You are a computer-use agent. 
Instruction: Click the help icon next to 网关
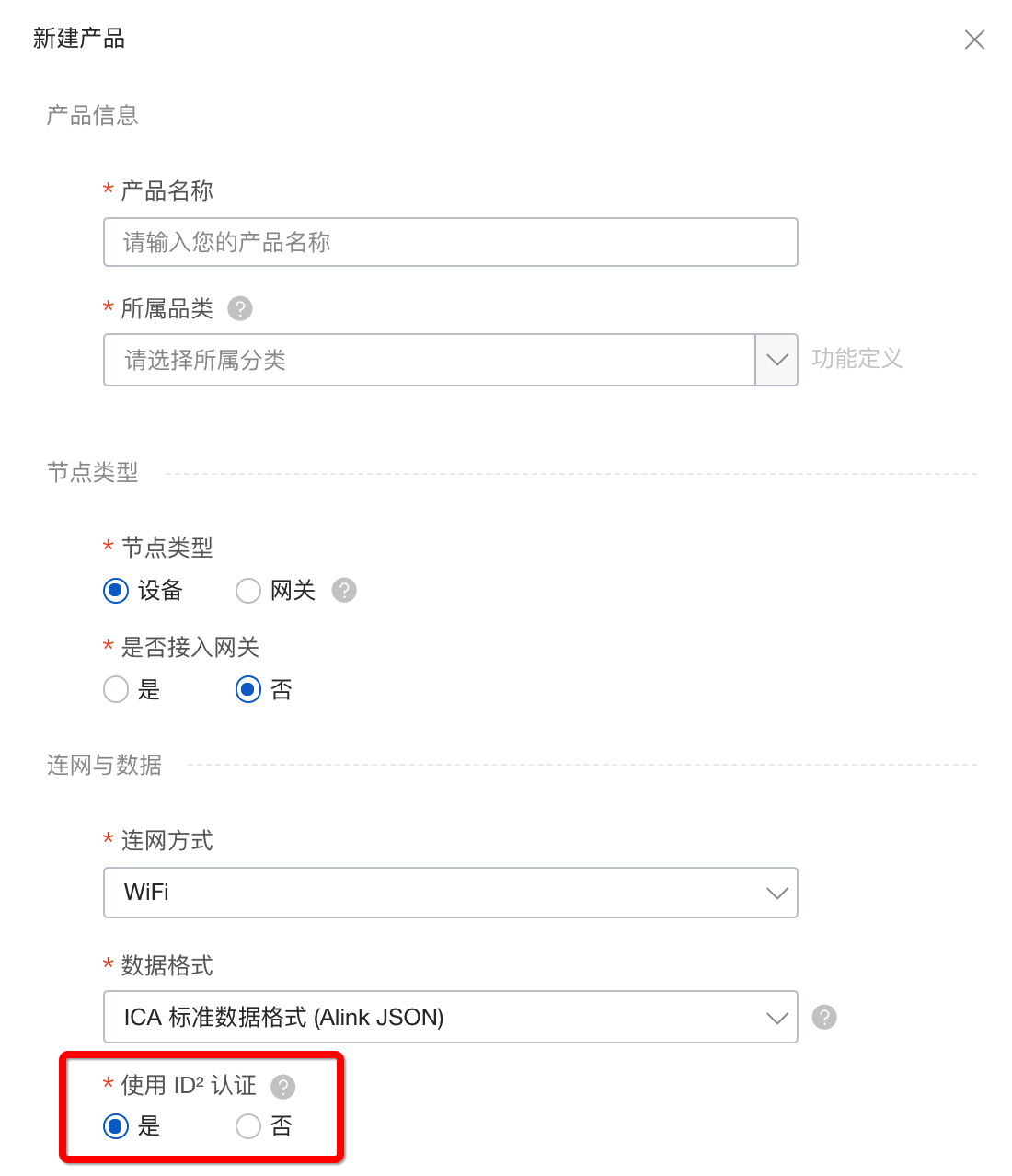tap(344, 590)
